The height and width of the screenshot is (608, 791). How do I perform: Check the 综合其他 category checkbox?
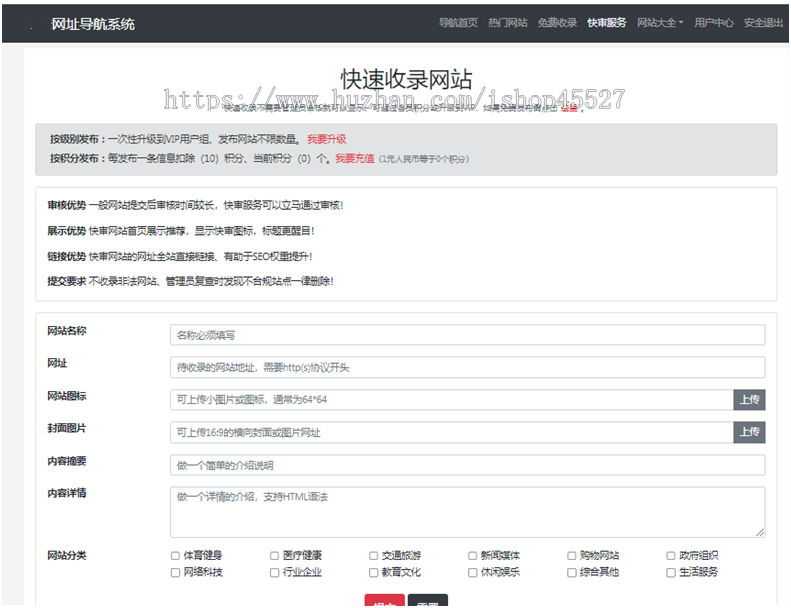(572, 573)
